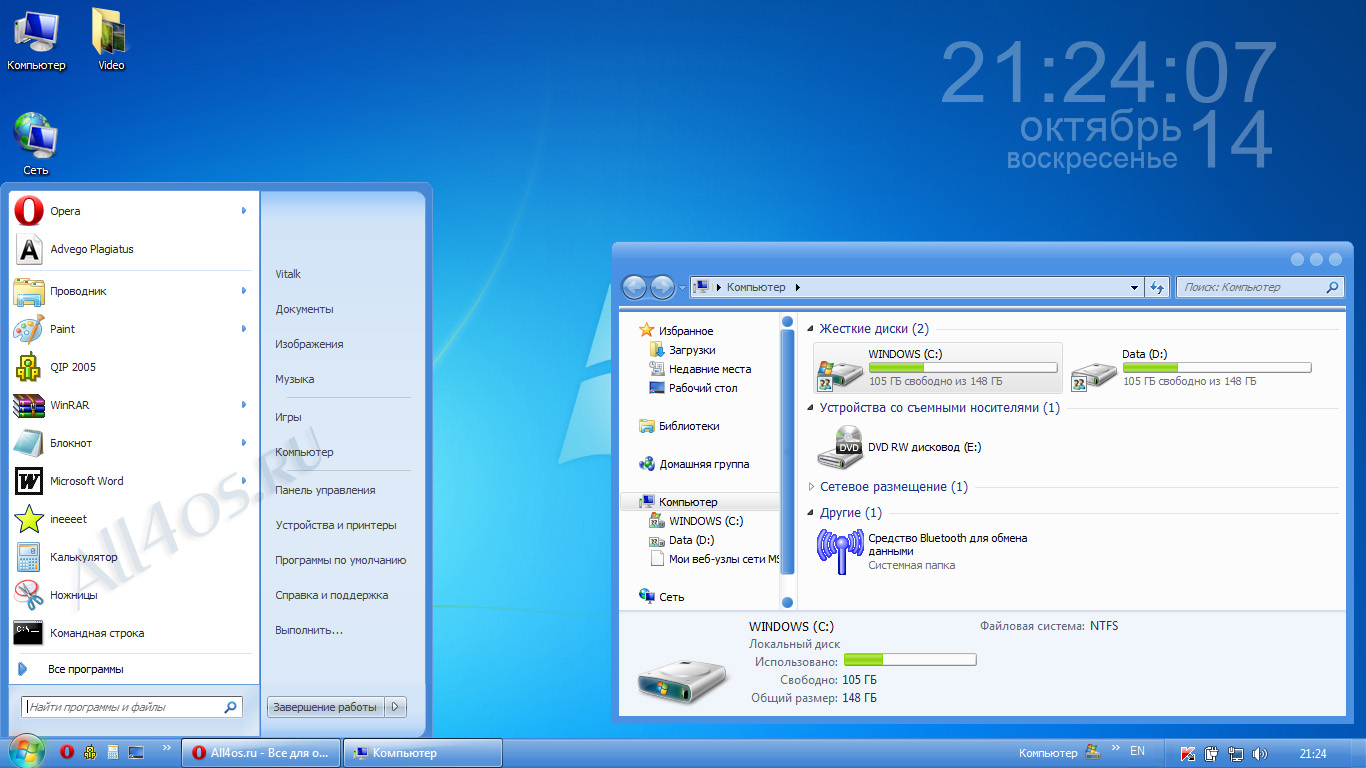Open Microsoft Word from Start menu
Image resolution: width=1366 pixels, height=768 pixels.
point(130,481)
